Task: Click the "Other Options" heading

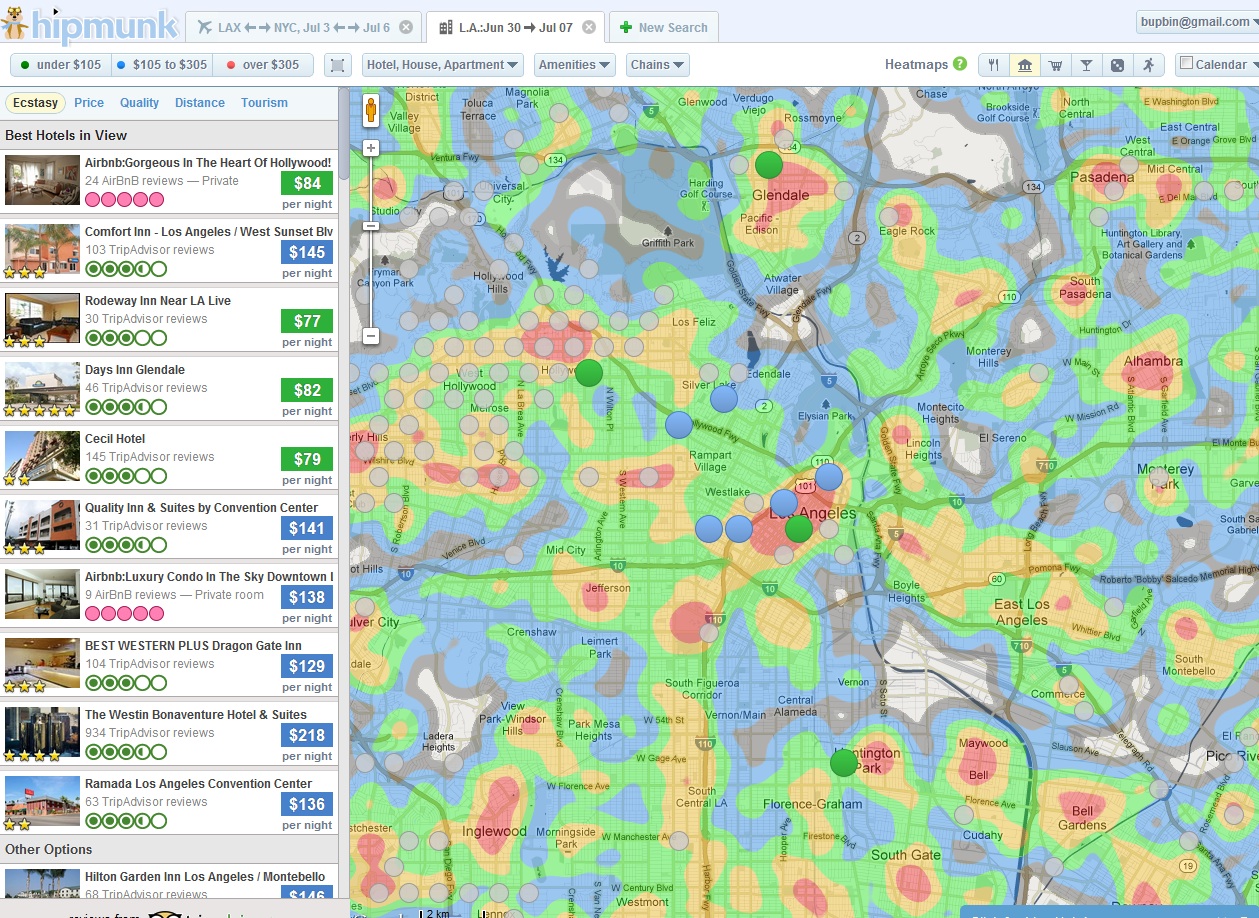Action: (49, 849)
